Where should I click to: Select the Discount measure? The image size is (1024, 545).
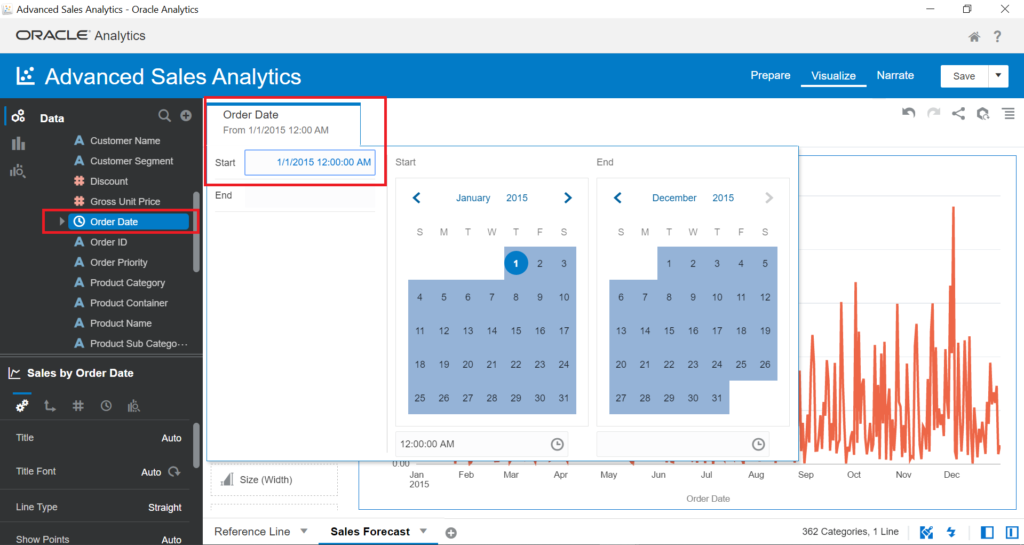[x=108, y=181]
